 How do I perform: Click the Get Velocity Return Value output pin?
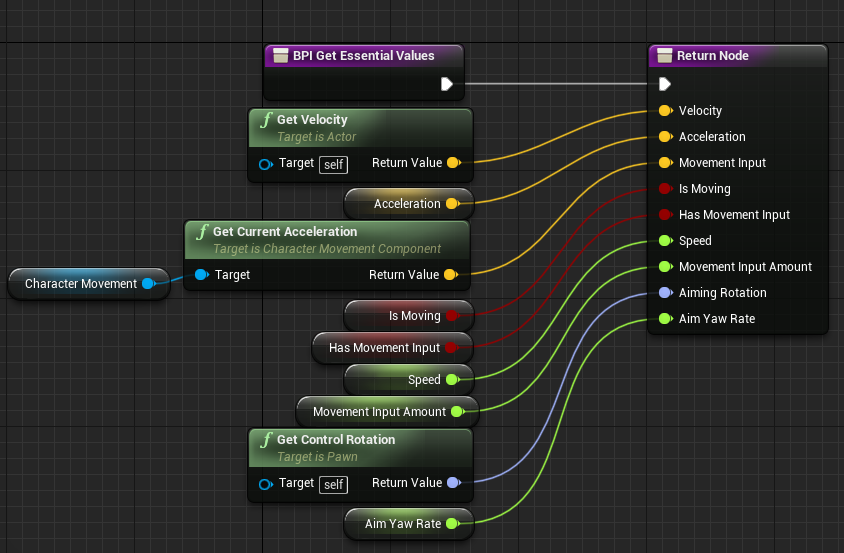(452, 163)
